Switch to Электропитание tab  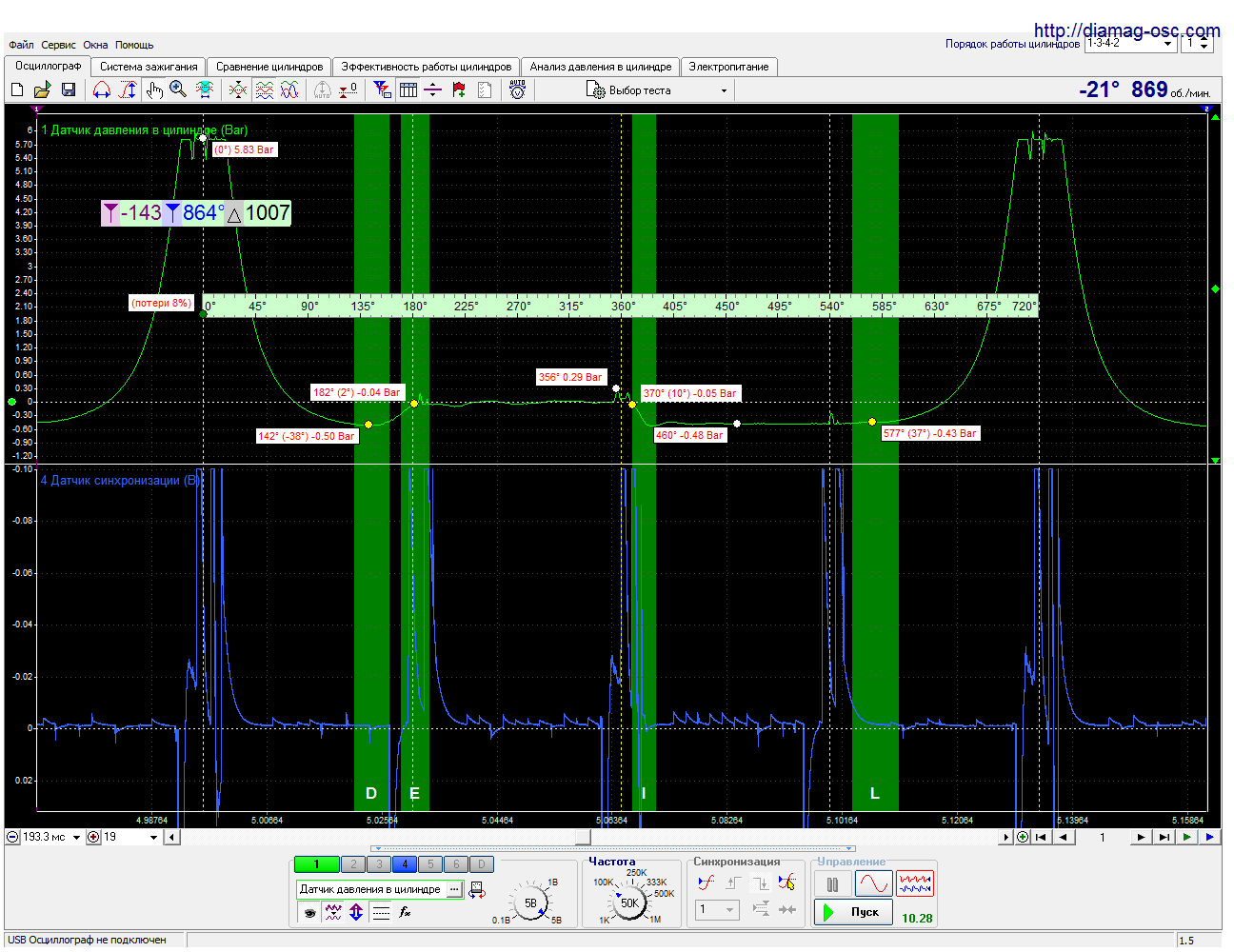[x=728, y=67]
